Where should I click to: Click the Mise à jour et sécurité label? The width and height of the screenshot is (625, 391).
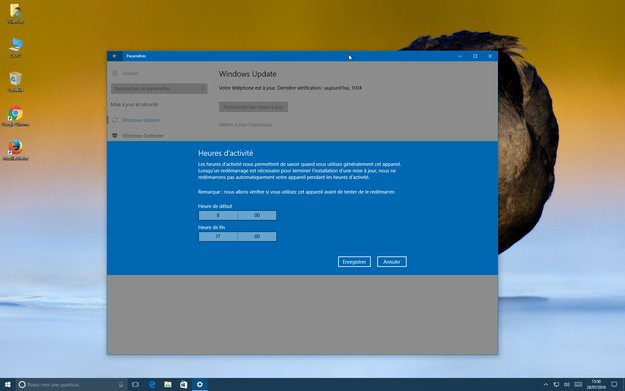134,104
